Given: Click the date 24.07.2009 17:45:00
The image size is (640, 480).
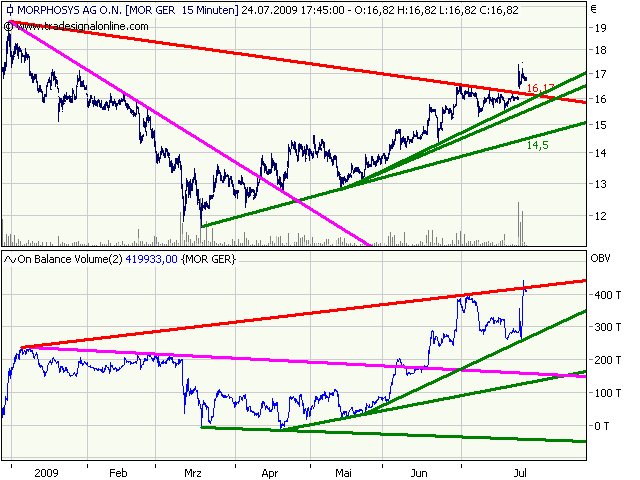Looking at the screenshot, I should coord(293,10).
